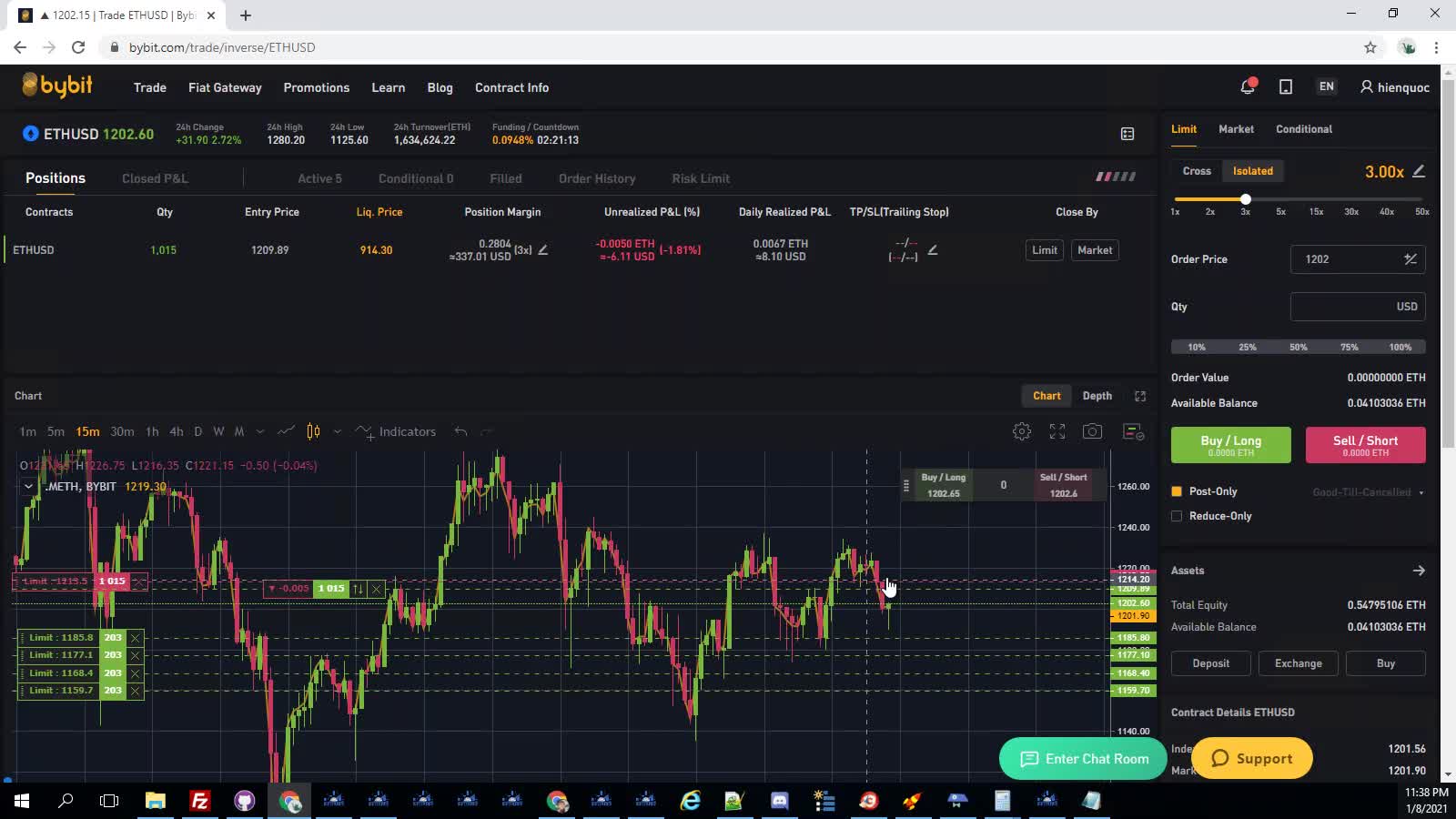The image size is (1456, 819).
Task: Toggle the positions panel stripes layout icon
Action: 1116,177
